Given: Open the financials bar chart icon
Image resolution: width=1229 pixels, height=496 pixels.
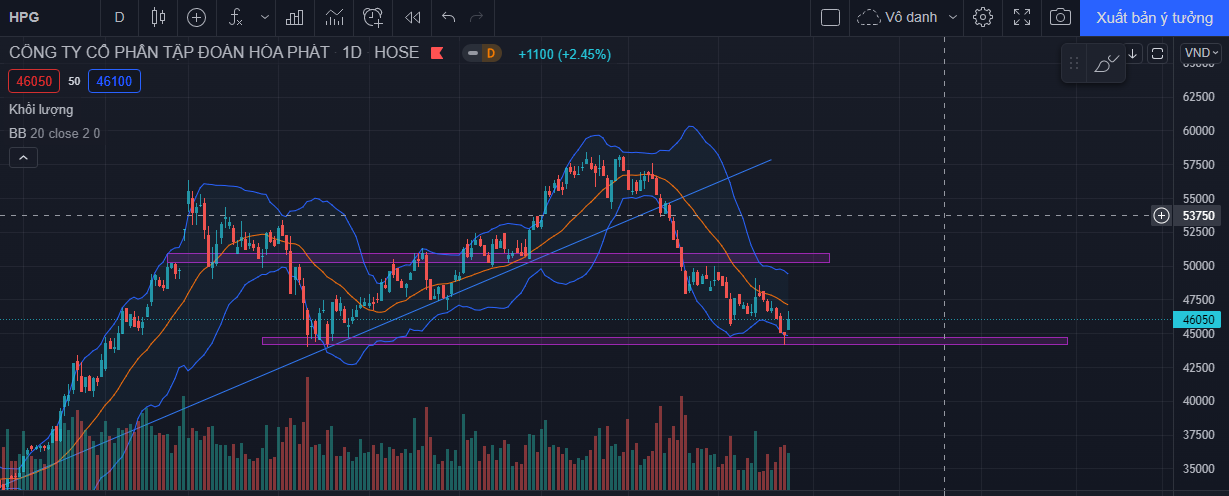Looking at the screenshot, I should (x=295, y=17).
